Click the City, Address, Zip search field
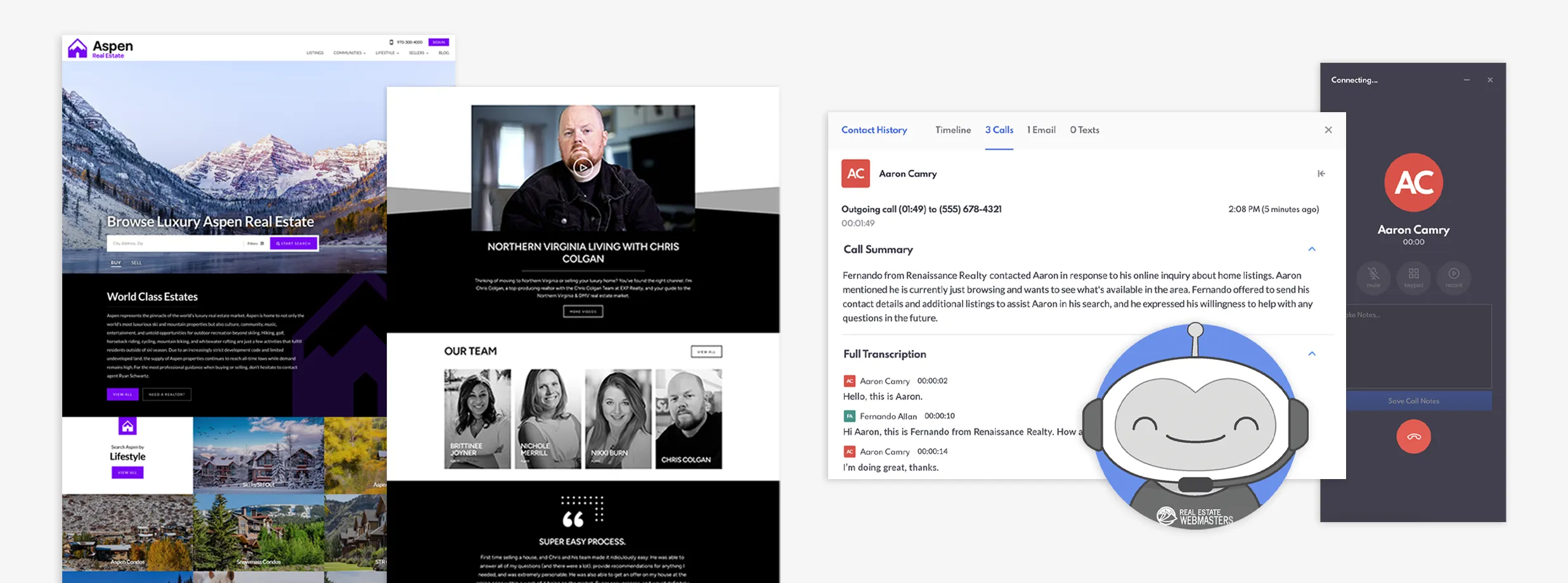 pos(174,243)
